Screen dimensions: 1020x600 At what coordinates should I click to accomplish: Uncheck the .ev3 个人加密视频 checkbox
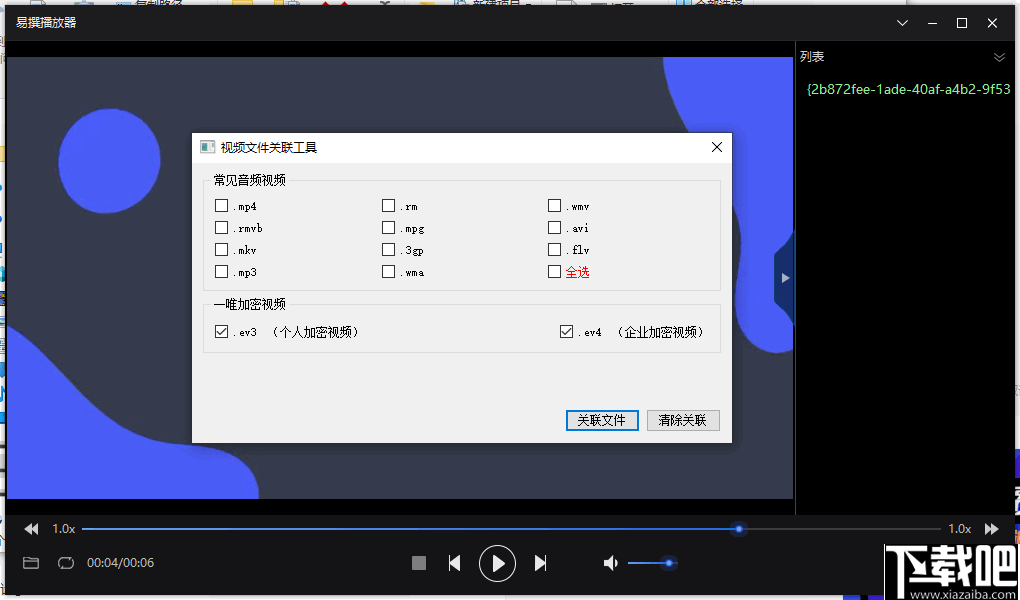point(221,330)
